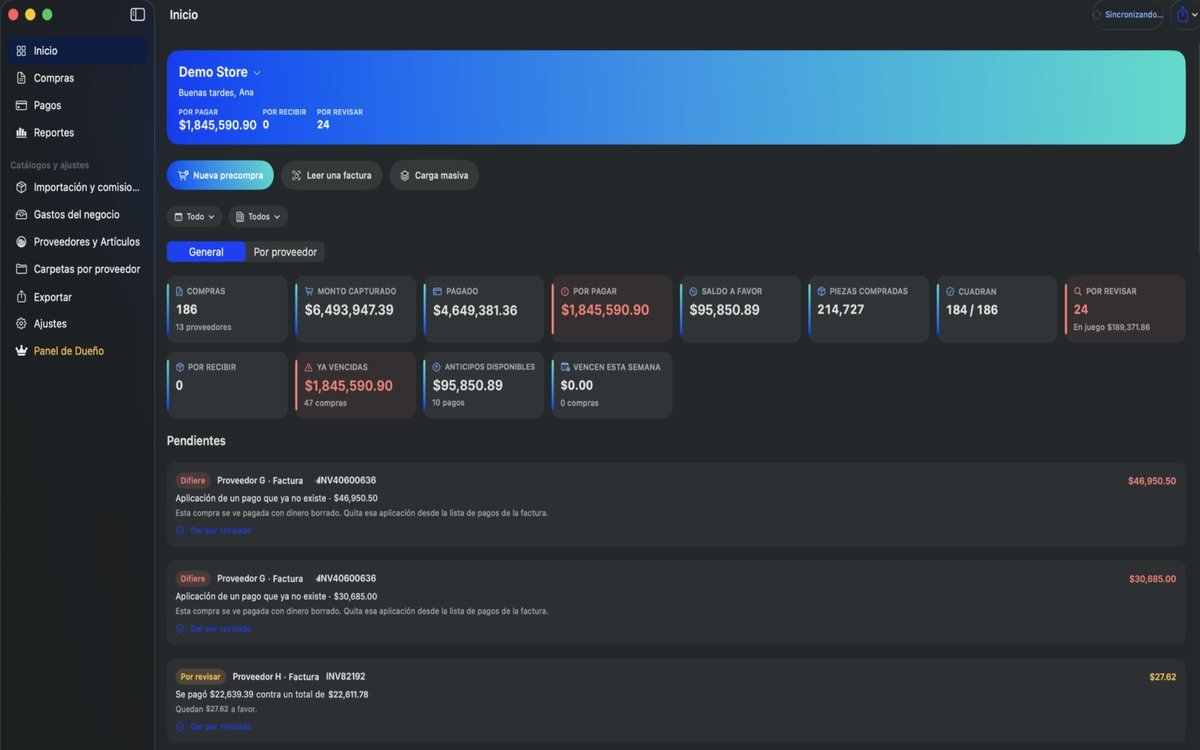Switch to the General tab
The image size is (1200, 750).
tap(206, 252)
